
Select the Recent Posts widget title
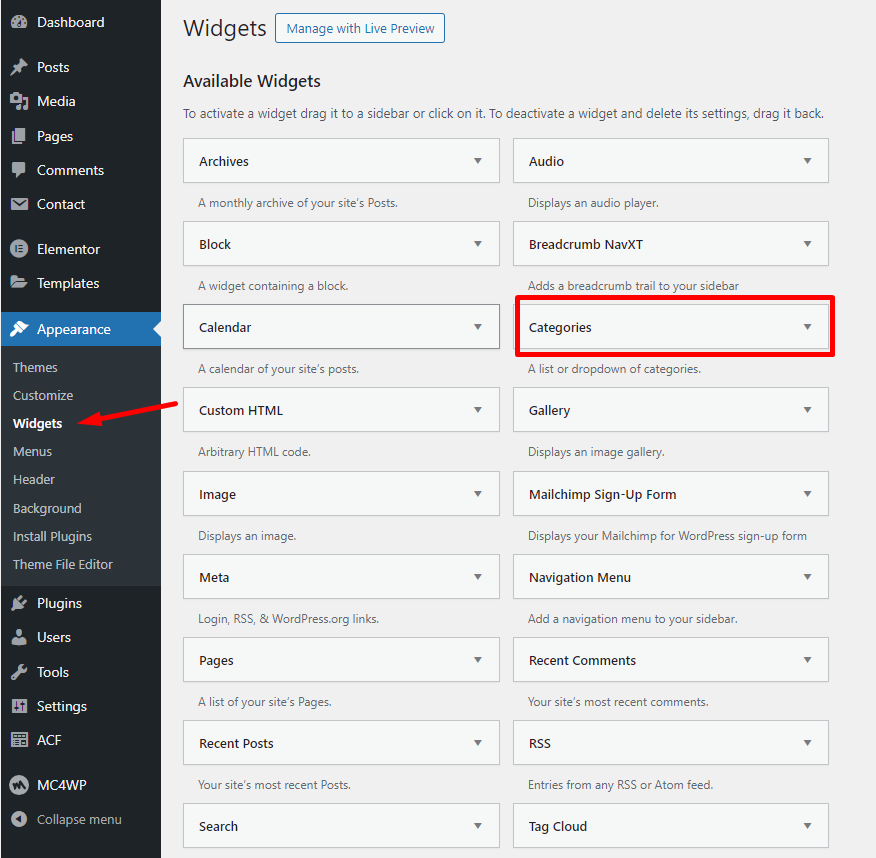click(x=236, y=743)
